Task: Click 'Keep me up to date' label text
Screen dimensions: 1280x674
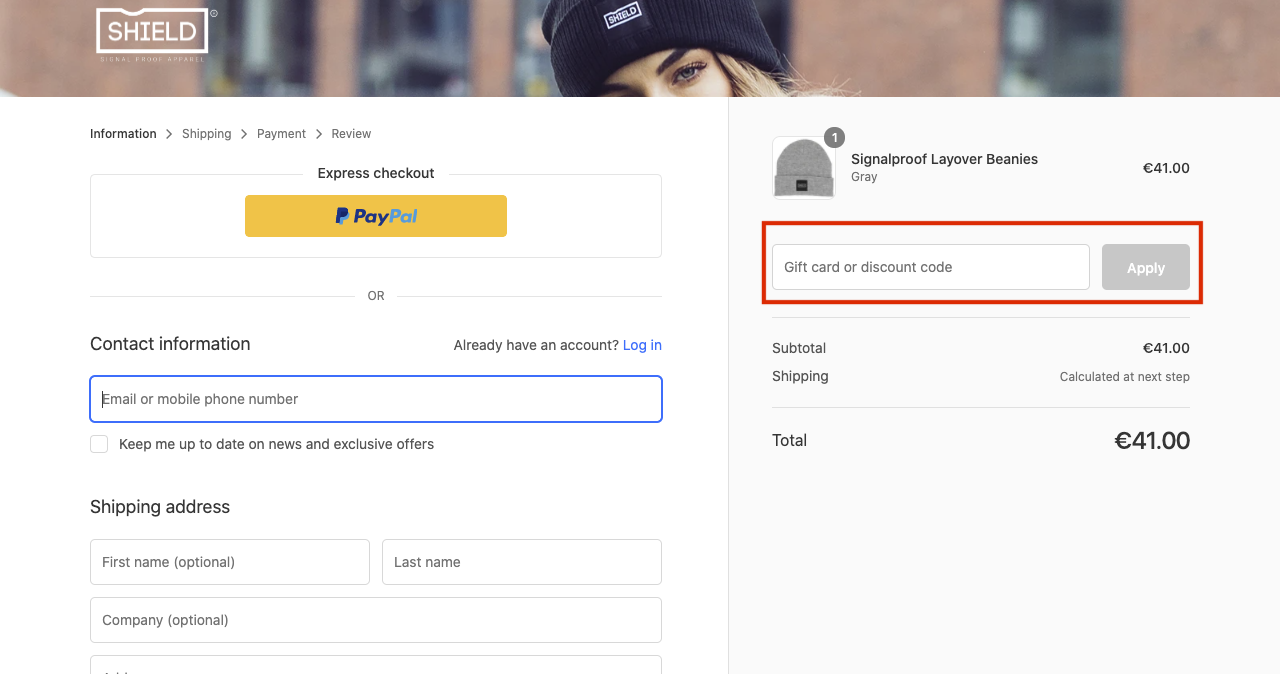Action: tap(276, 444)
